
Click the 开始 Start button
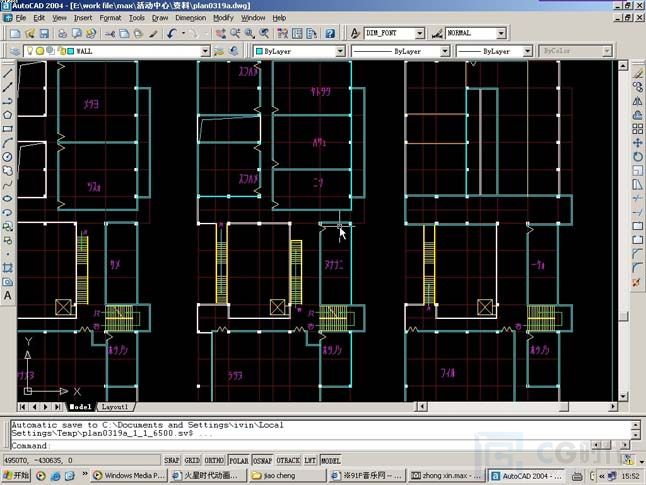tap(16, 476)
